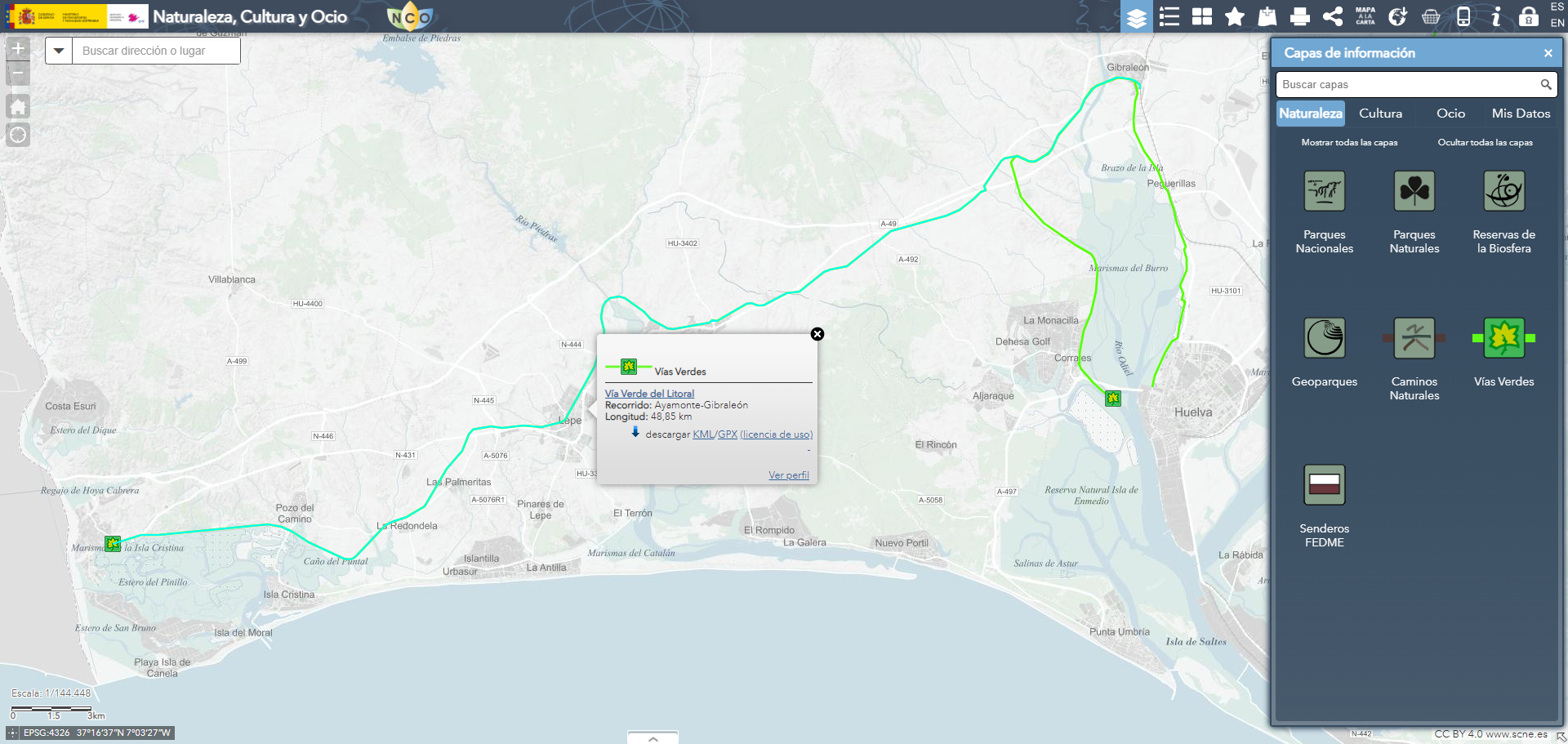Click the print icon
The width and height of the screenshot is (1568, 744).
pos(1300,16)
